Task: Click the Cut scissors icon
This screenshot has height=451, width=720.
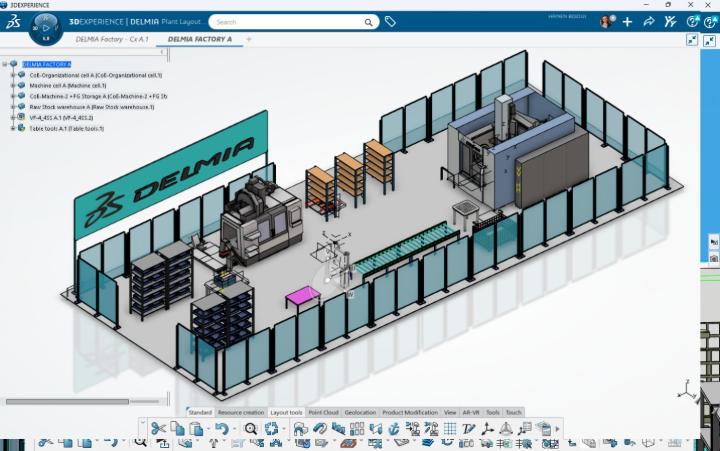Action: [x=158, y=429]
